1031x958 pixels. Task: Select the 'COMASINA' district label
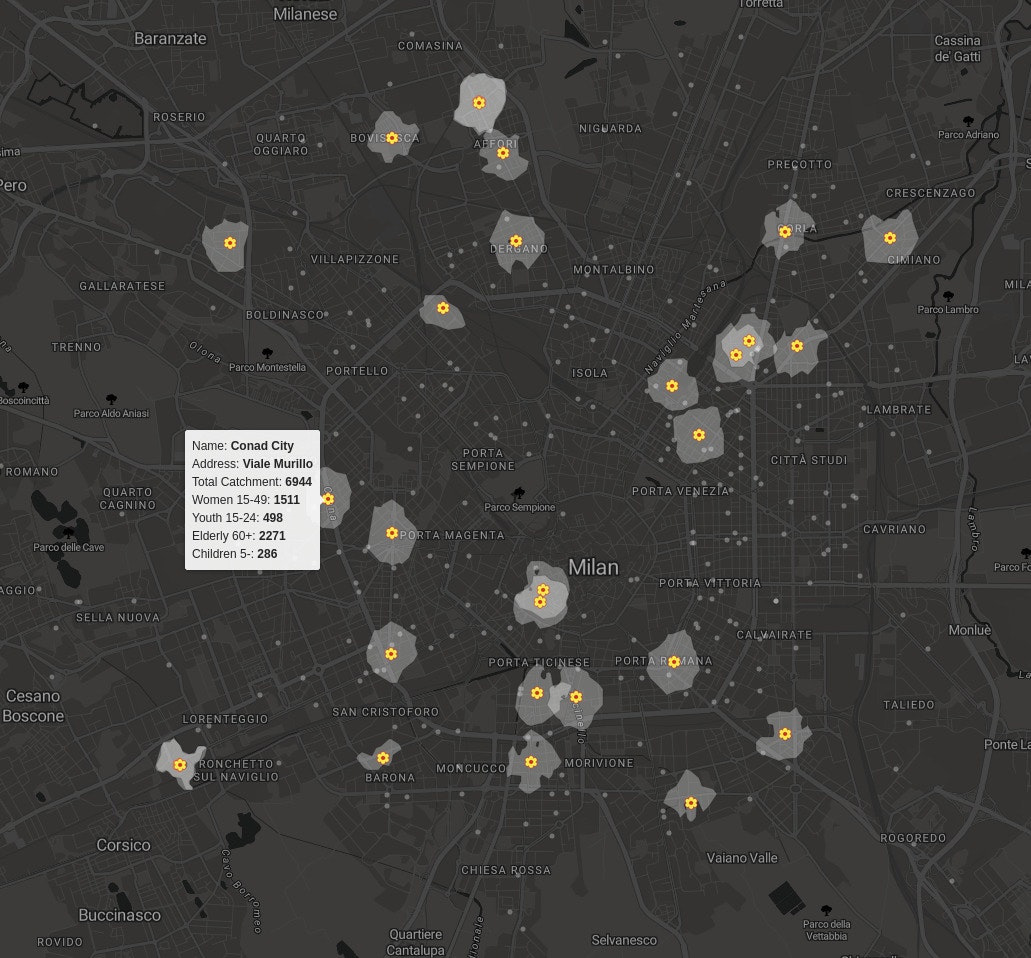coord(430,46)
